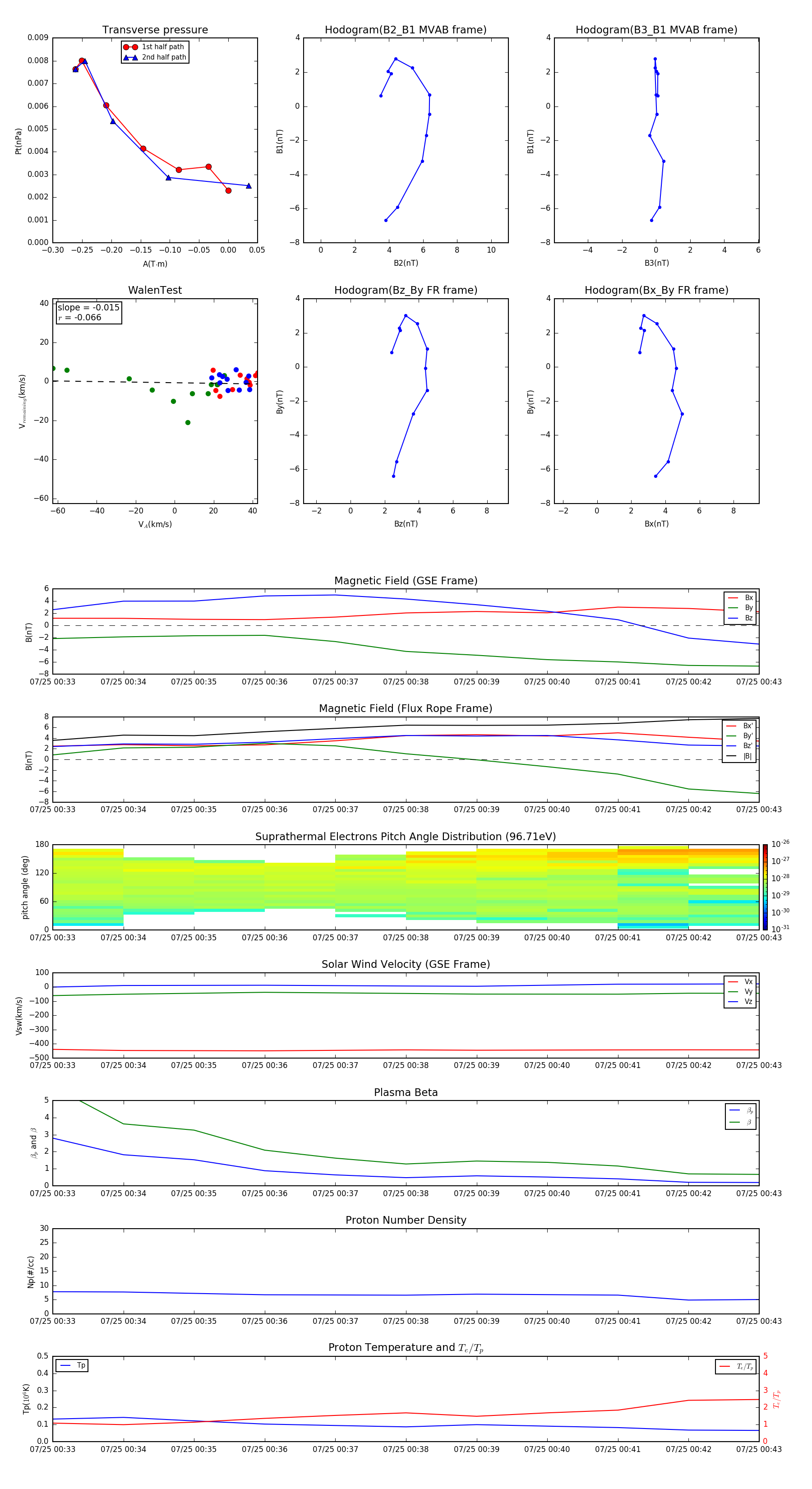
Task: Click the 'Proton Temperature and Te/Tp' title
Action: tap(406, 1348)
